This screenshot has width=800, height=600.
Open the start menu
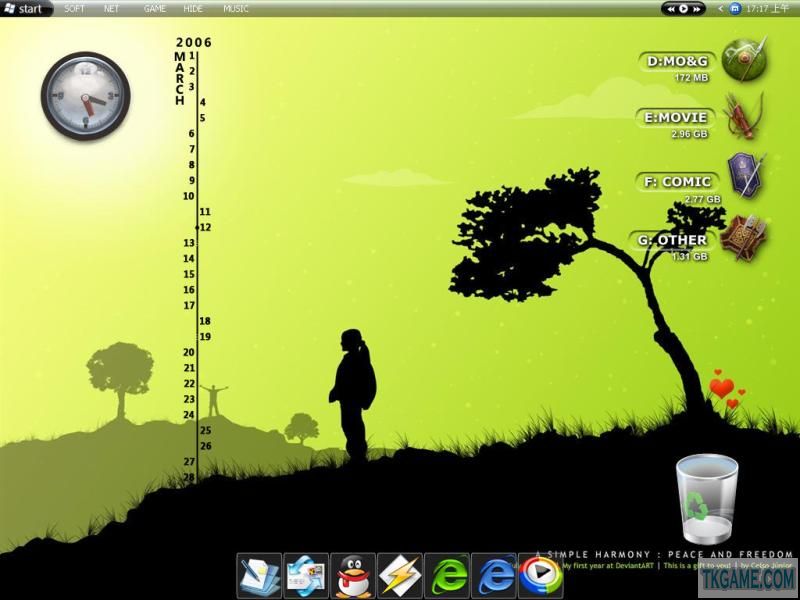[24, 9]
